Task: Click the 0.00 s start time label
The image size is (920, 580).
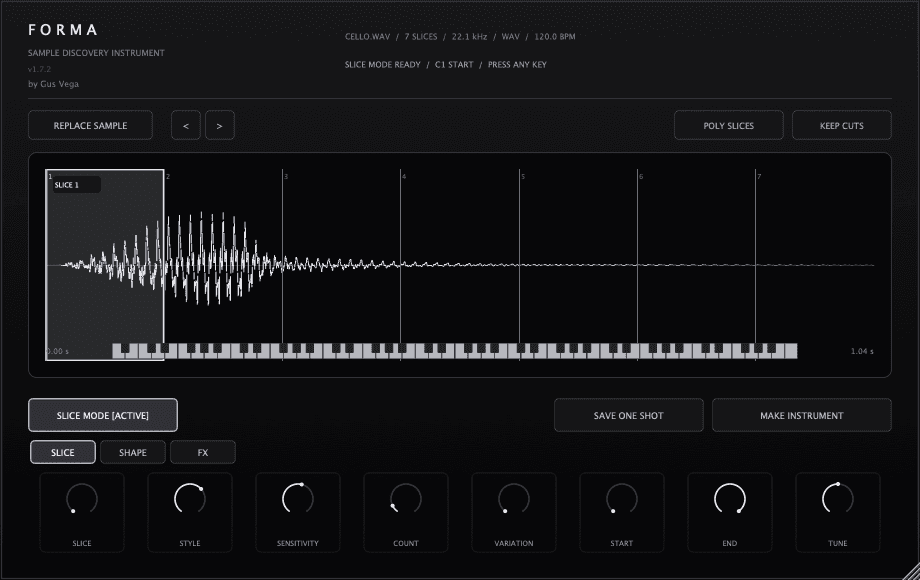Action: click(58, 351)
